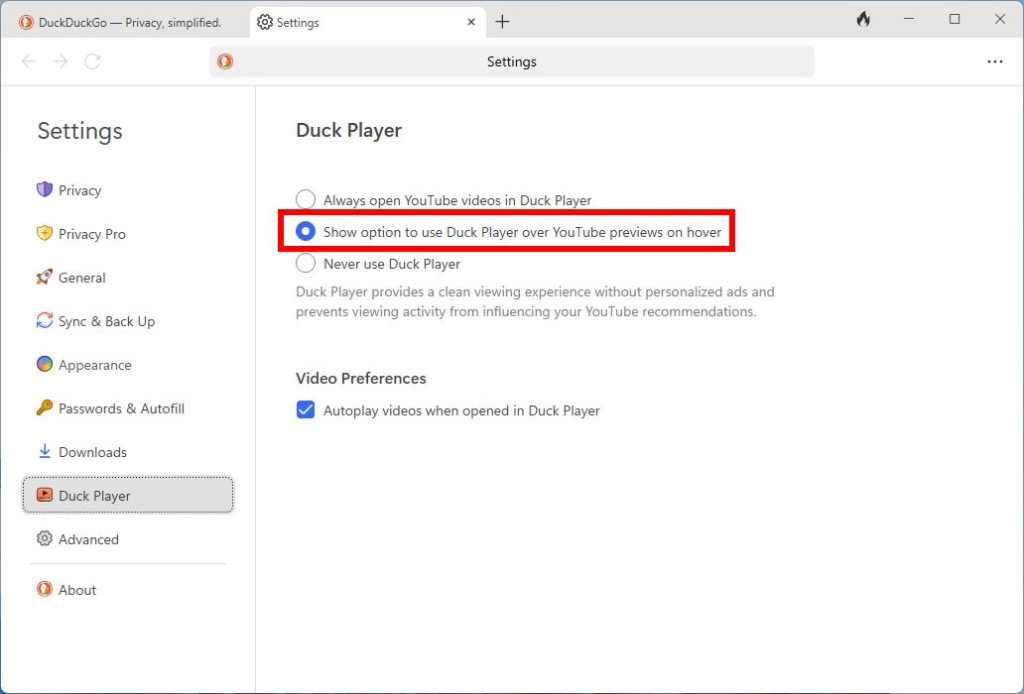1024x694 pixels.
Task: Select Duck Player in the sidebar
Action: coord(94,495)
